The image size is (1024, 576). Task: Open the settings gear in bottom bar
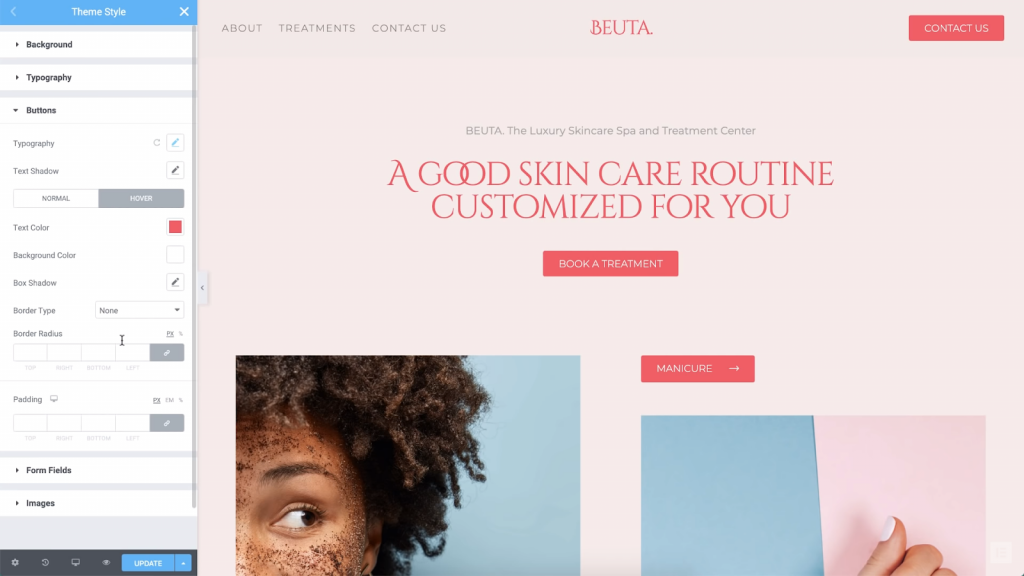click(x=15, y=562)
